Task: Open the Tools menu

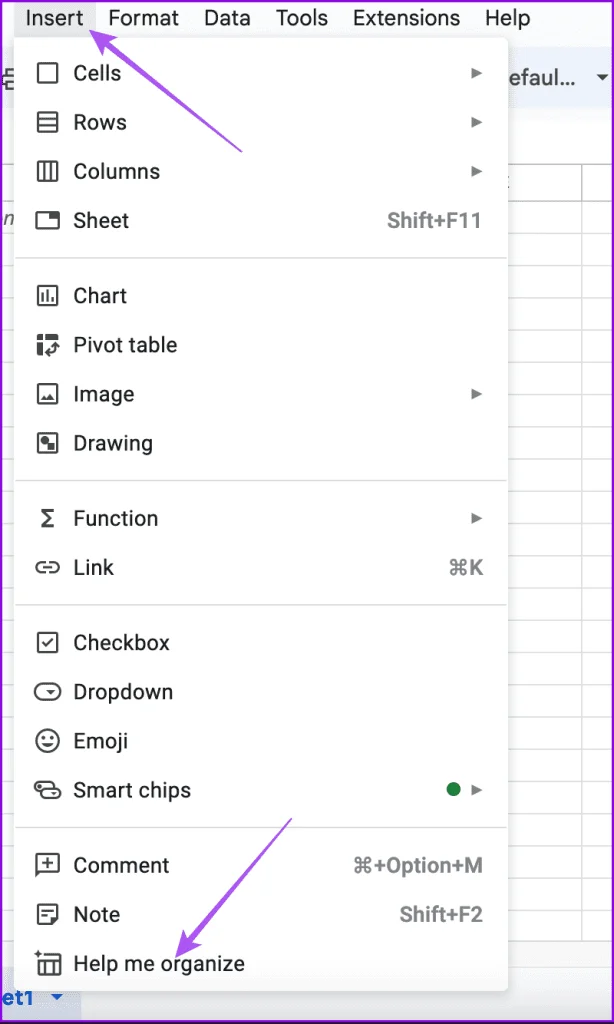Action: pyautogui.click(x=302, y=18)
